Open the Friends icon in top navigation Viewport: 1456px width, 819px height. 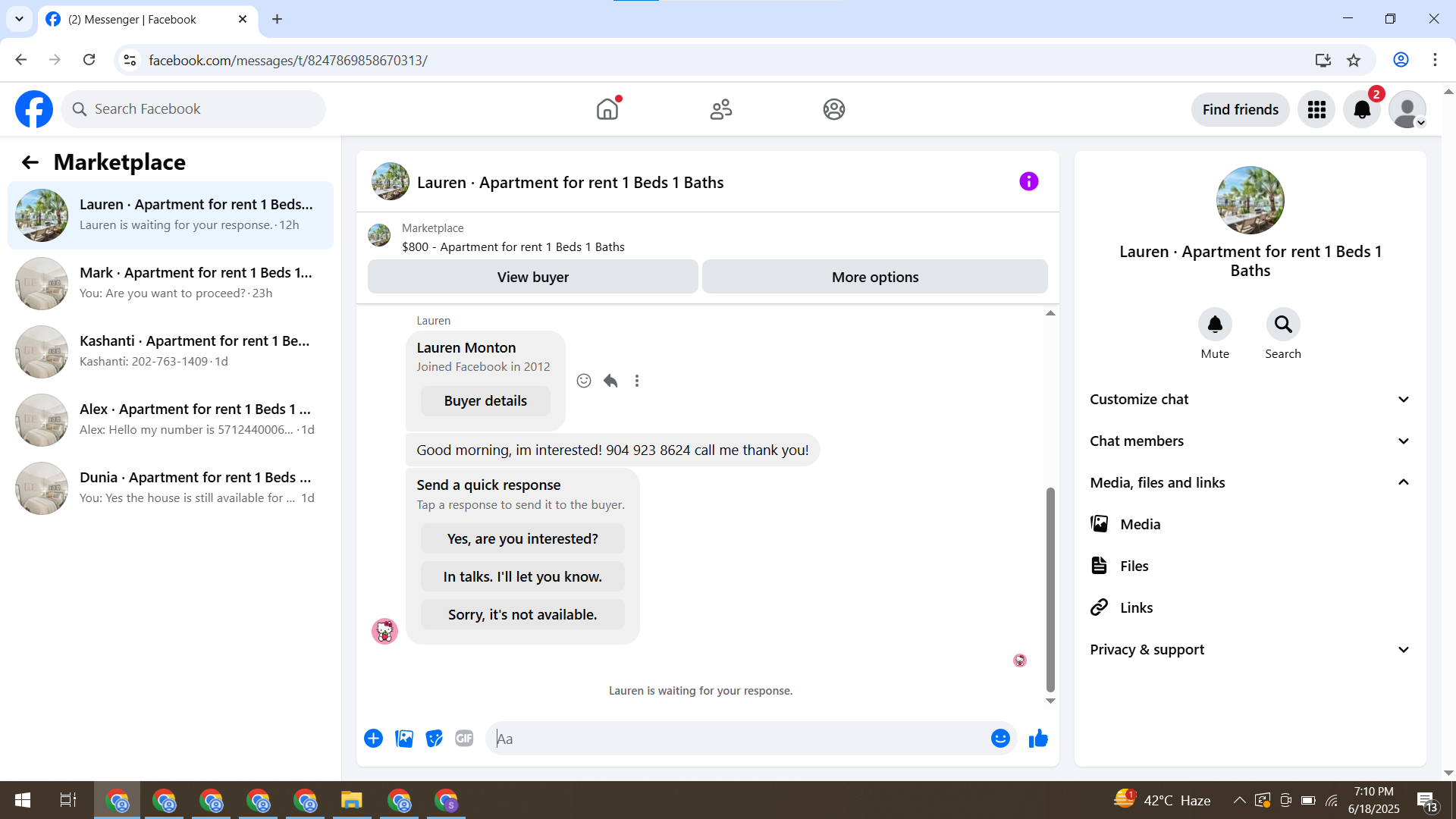[721, 109]
